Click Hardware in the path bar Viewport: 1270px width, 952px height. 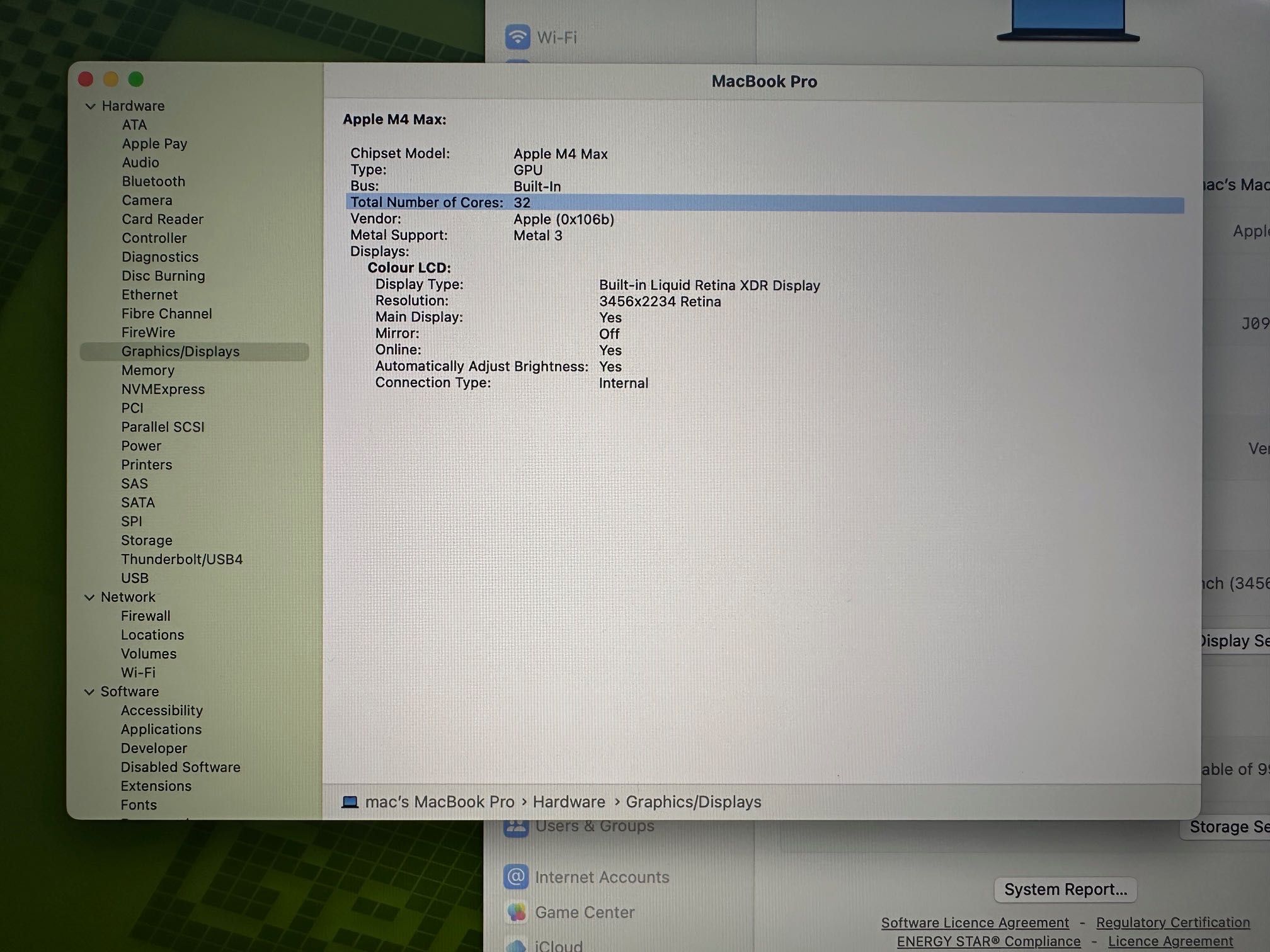tap(569, 802)
